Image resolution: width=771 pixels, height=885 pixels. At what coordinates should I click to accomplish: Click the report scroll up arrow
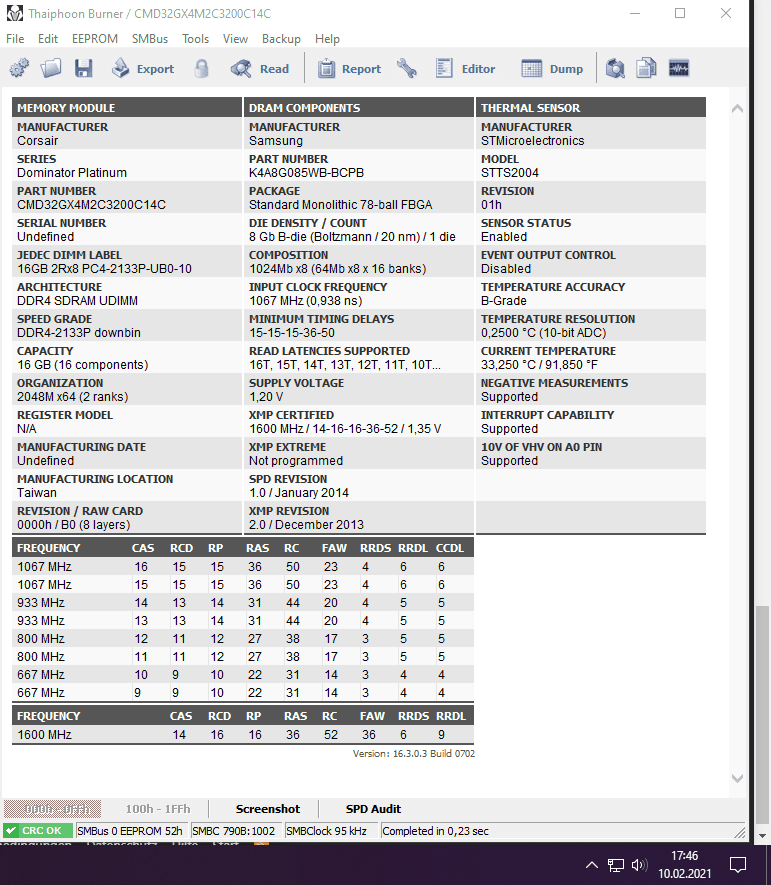click(737, 108)
